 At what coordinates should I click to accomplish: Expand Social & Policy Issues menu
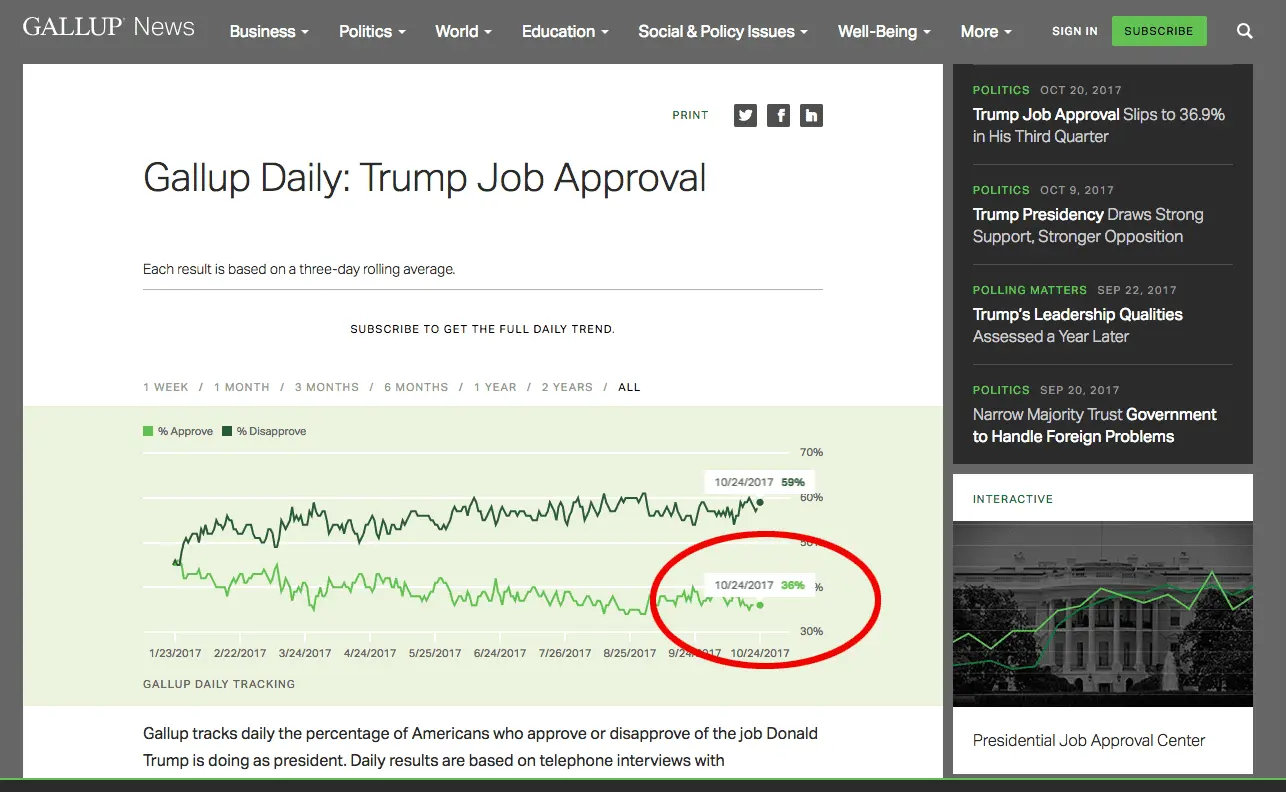(x=723, y=31)
